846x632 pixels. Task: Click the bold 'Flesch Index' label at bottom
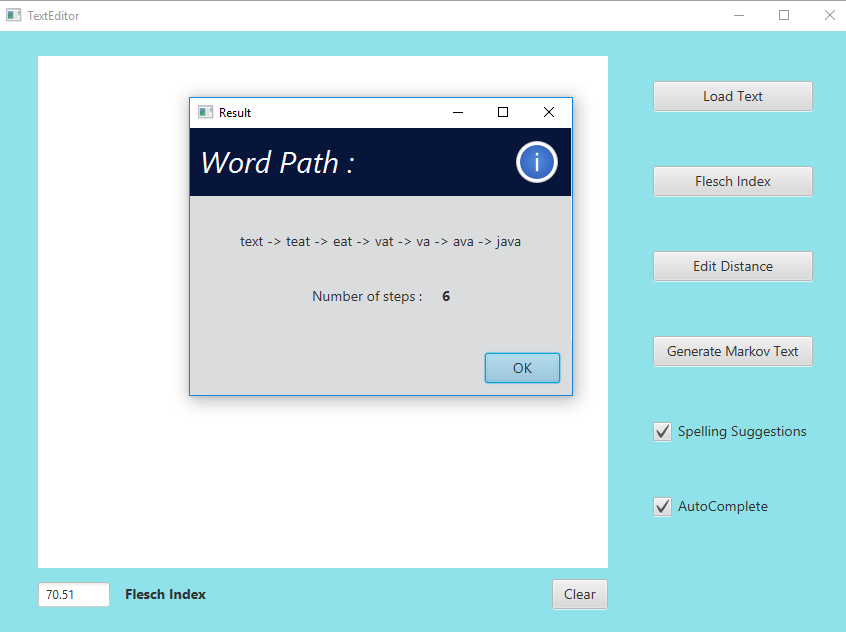pos(165,594)
